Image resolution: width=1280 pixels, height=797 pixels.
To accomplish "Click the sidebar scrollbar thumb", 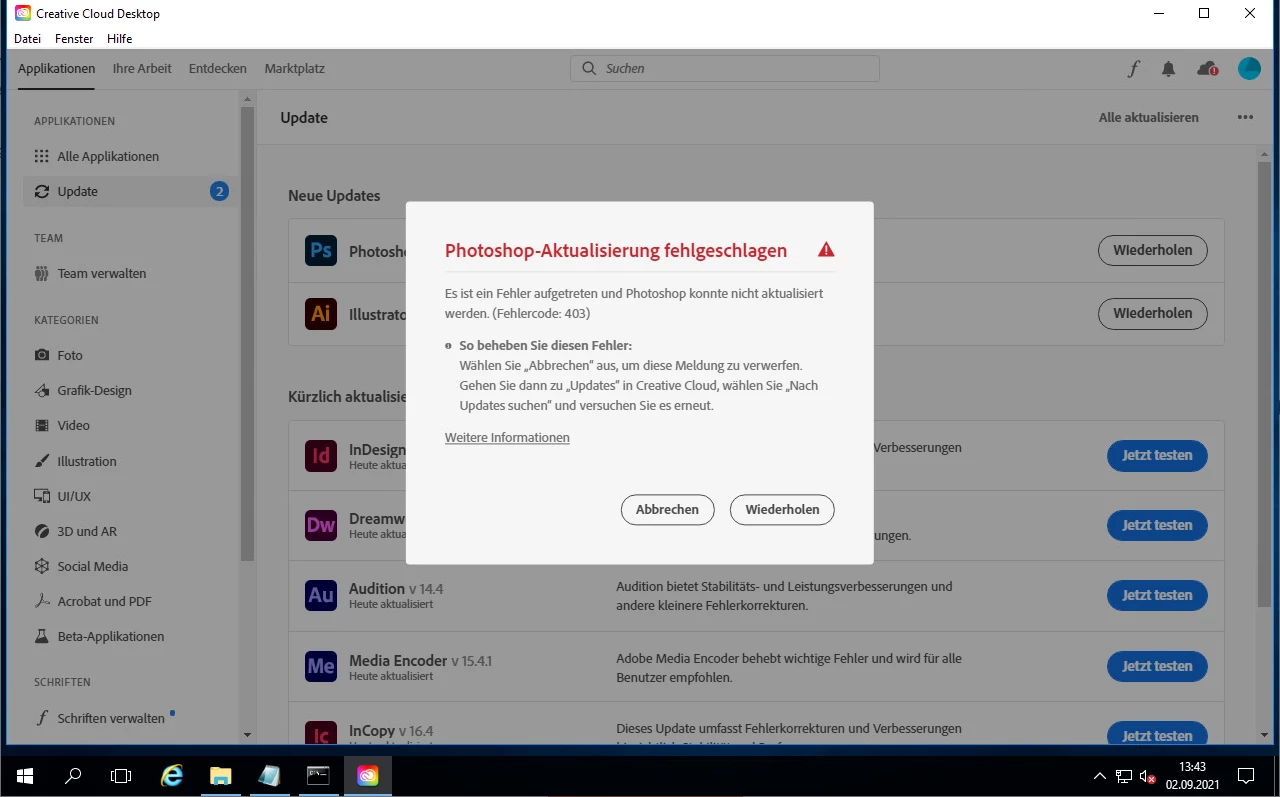I will click(x=248, y=332).
